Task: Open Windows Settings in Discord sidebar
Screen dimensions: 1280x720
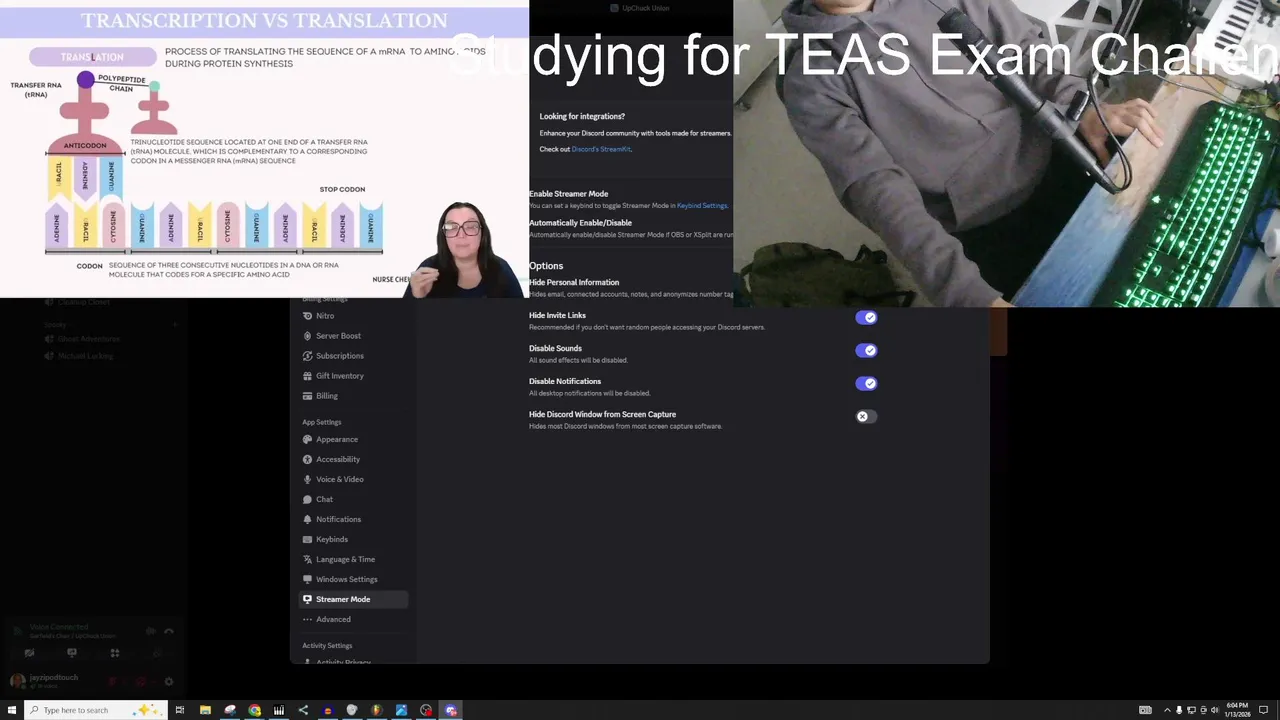Action: click(354, 579)
